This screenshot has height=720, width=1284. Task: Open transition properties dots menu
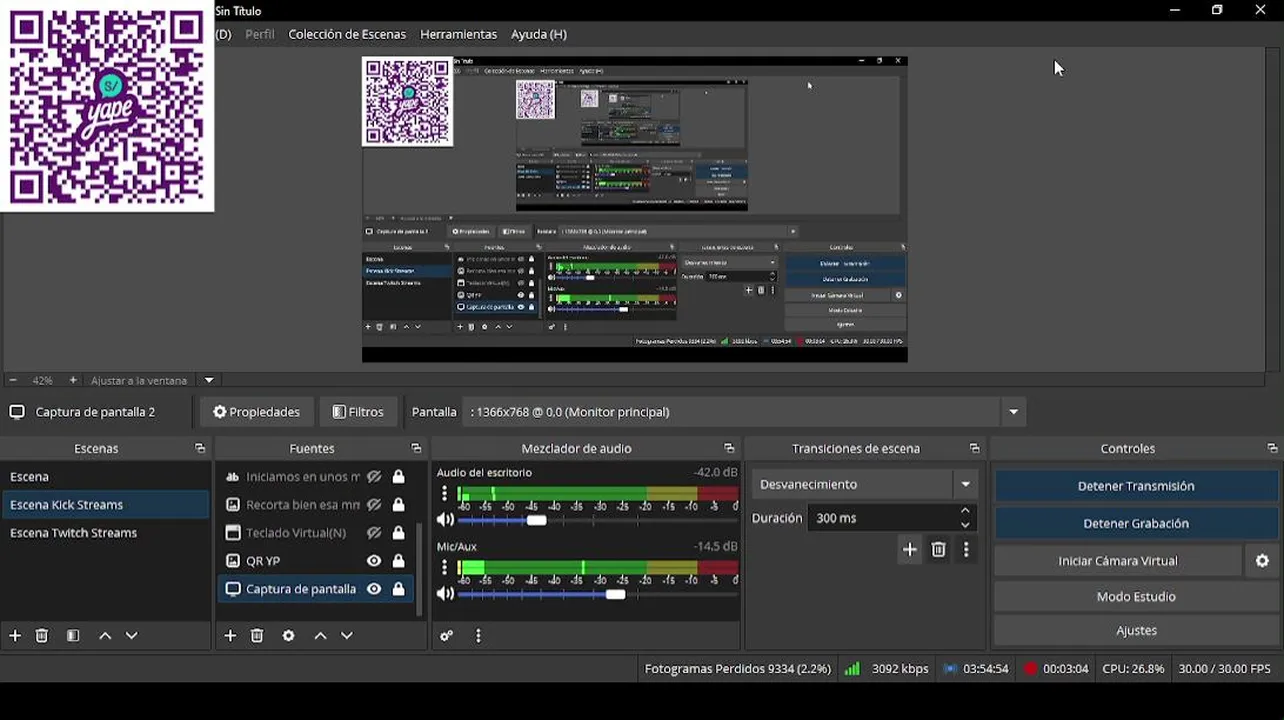966,549
